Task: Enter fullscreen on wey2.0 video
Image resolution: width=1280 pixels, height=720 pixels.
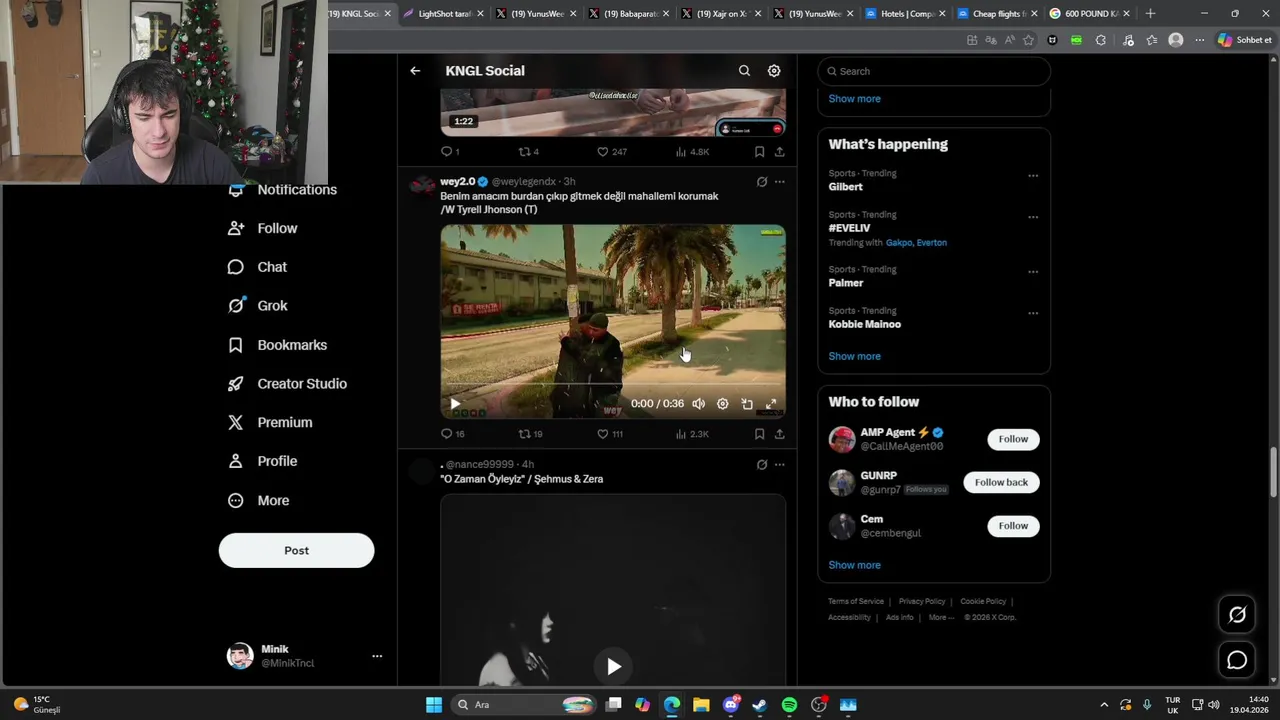Action: 771,404
